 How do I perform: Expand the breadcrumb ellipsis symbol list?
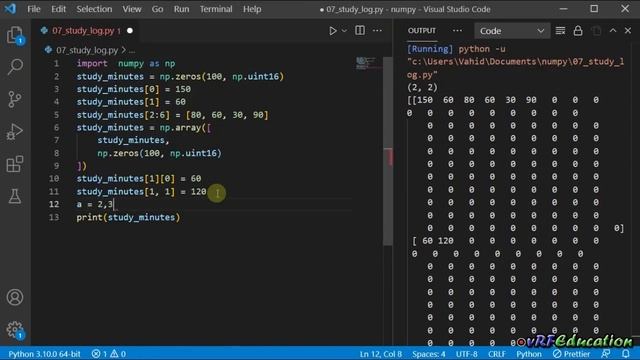132,51
